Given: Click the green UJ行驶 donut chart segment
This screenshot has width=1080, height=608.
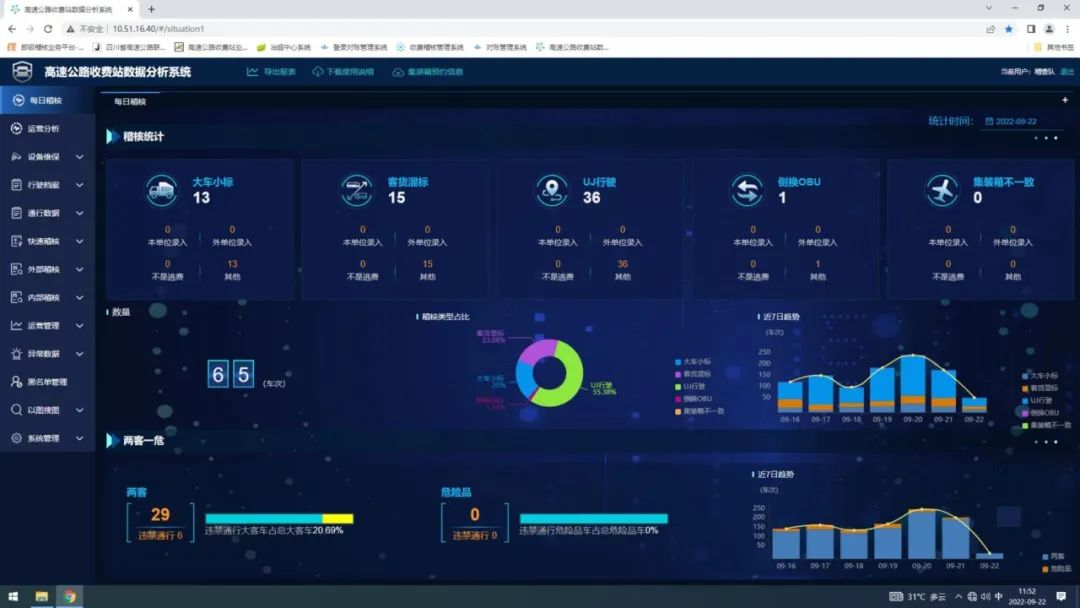Looking at the screenshot, I should click(x=571, y=383).
